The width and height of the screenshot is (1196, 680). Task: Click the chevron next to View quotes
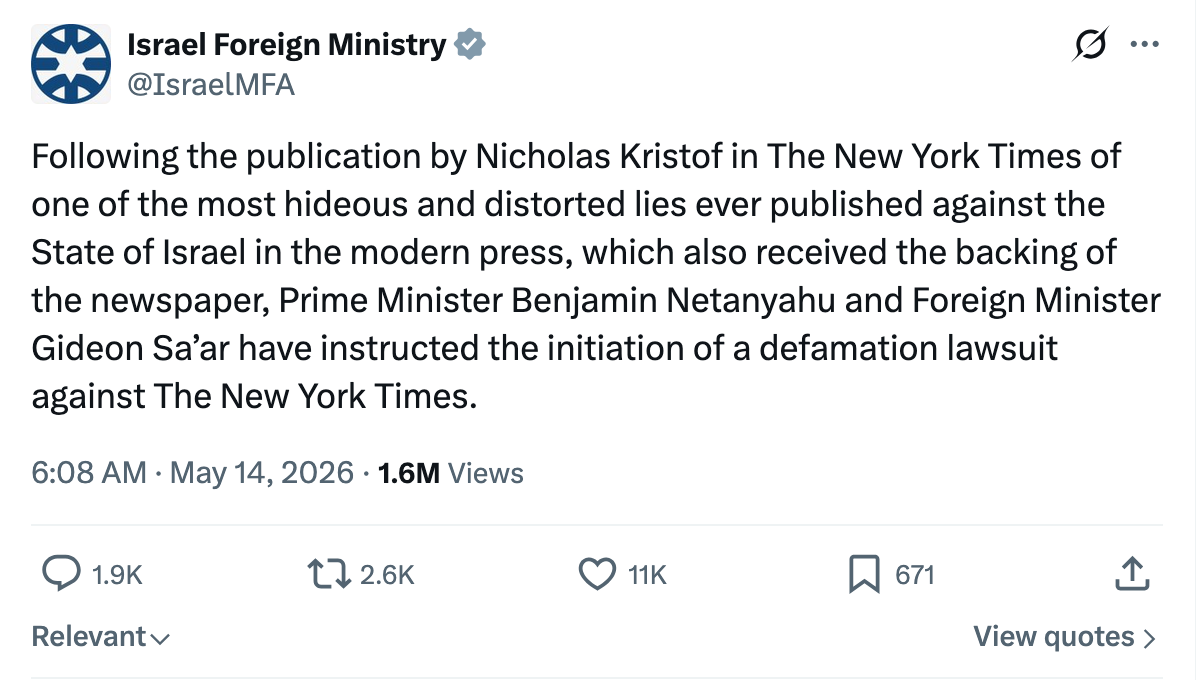tap(1149, 638)
